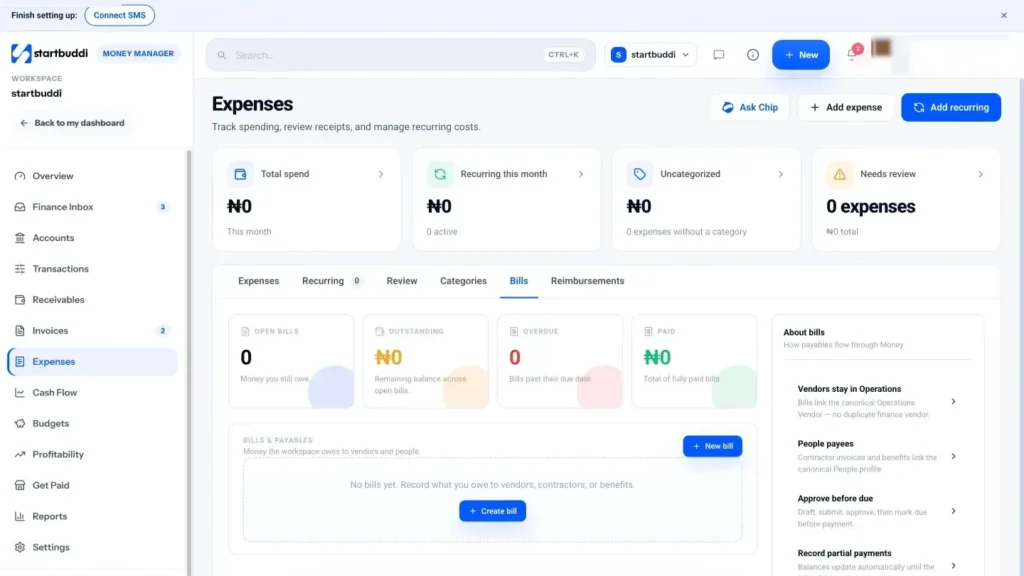Open the notifications bell icon
The height and width of the screenshot is (576, 1024).
pyautogui.click(x=852, y=54)
